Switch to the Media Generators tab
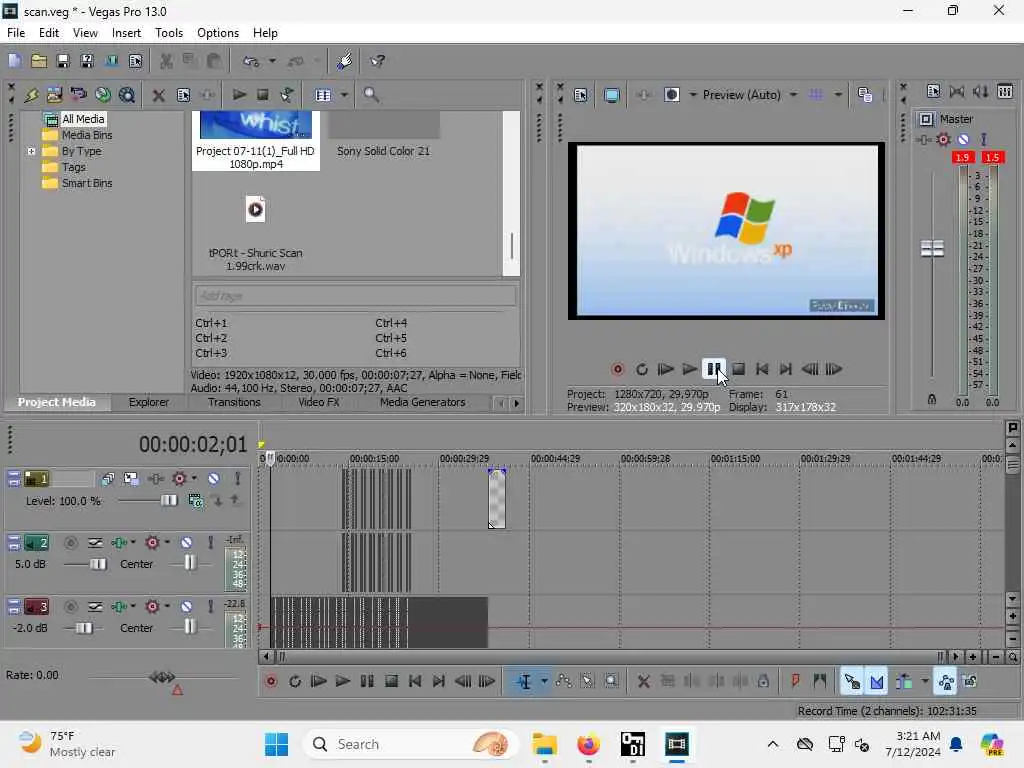Screen dimensions: 1024x768 pyautogui.click(x=423, y=402)
